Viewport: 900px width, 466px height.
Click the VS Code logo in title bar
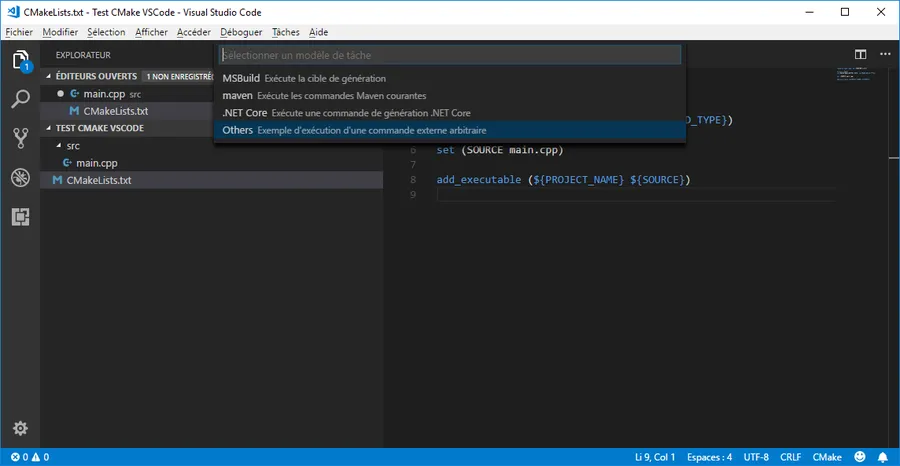pos(13,12)
